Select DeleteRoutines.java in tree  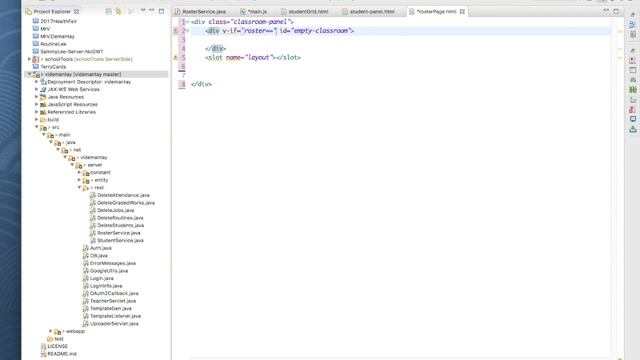120,218
